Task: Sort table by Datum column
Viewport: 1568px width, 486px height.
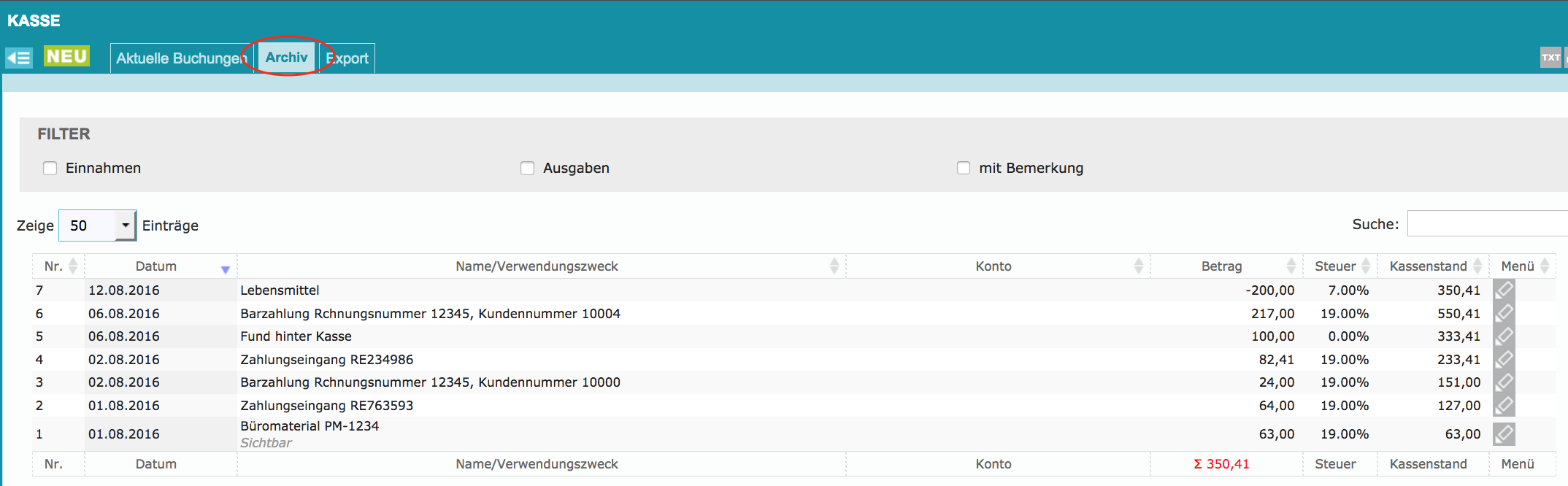Action: point(157,266)
